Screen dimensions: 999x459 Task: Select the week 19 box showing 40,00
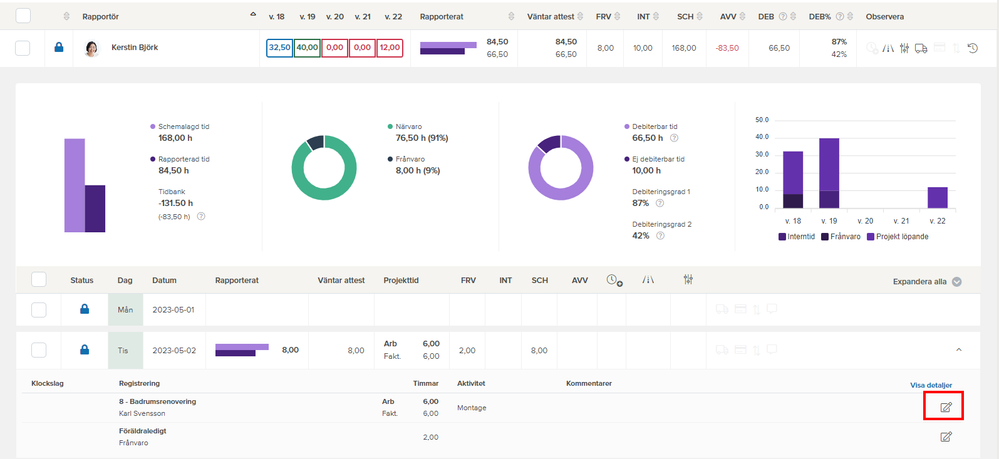tap(307, 48)
